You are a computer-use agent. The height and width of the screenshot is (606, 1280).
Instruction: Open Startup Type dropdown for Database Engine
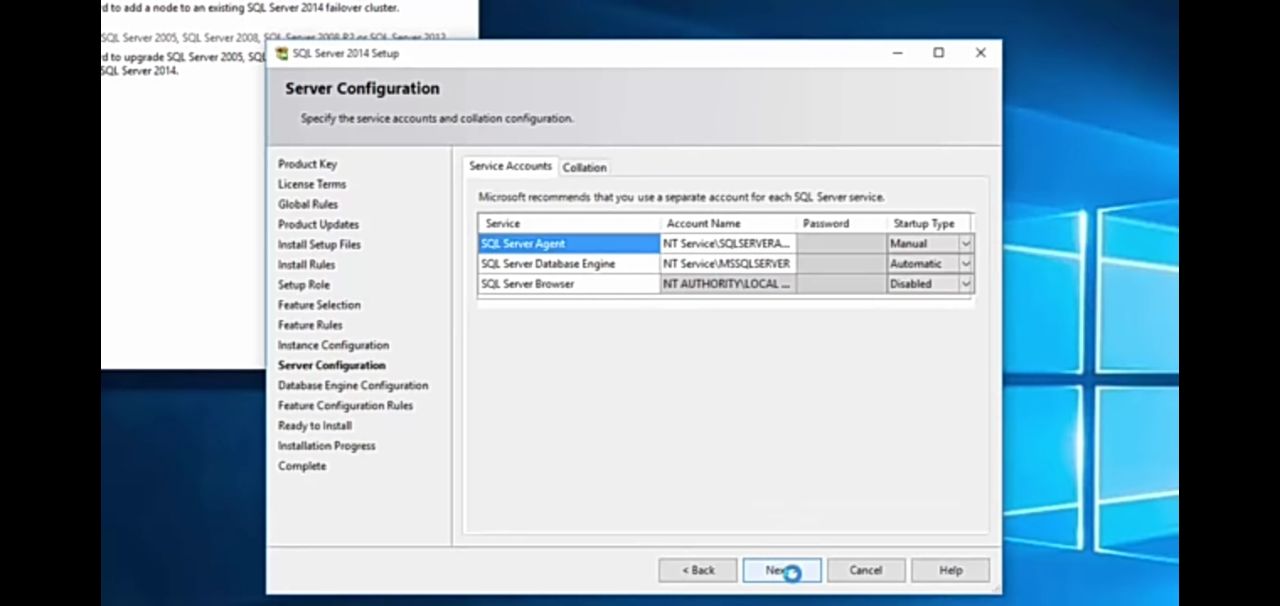click(x=966, y=263)
